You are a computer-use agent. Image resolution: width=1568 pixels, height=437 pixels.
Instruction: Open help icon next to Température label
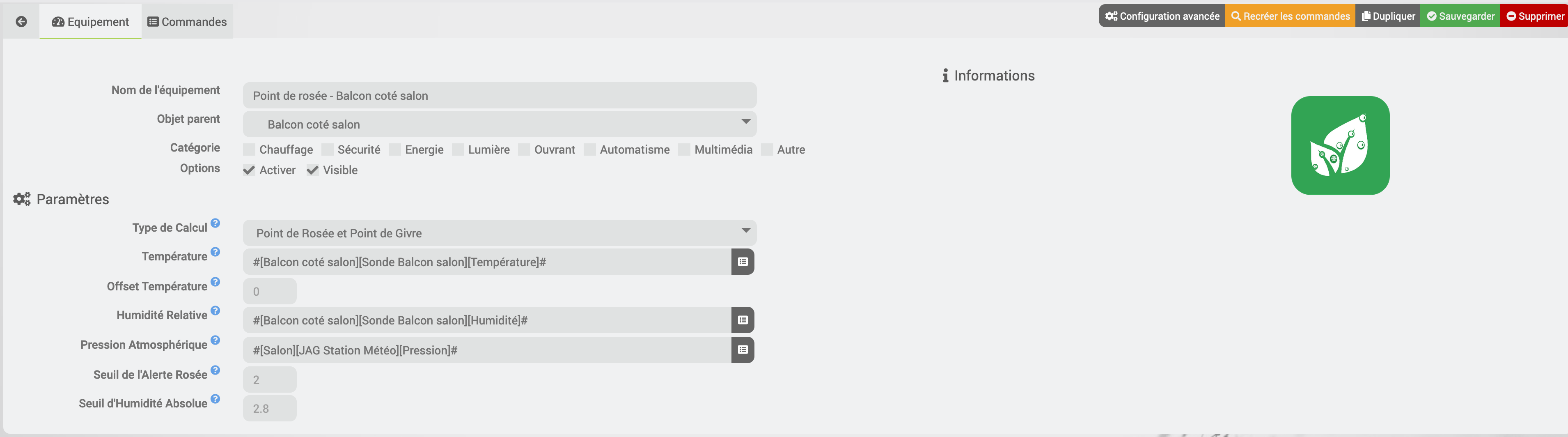[215, 252]
